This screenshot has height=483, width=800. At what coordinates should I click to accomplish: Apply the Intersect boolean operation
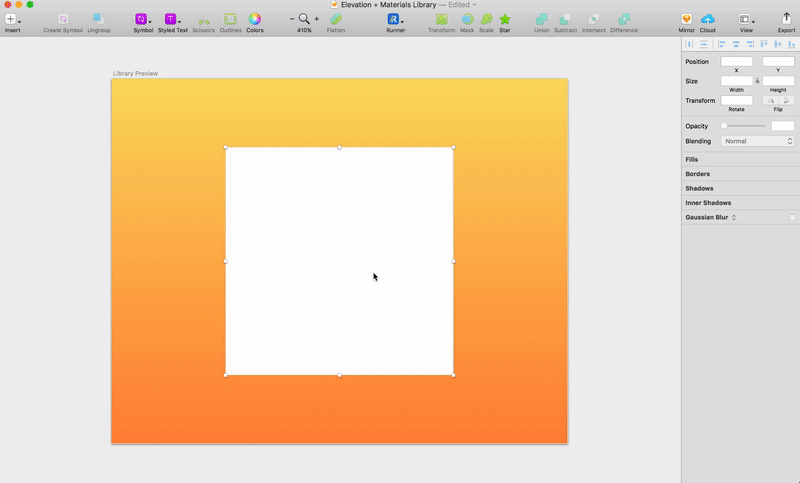pos(593,19)
